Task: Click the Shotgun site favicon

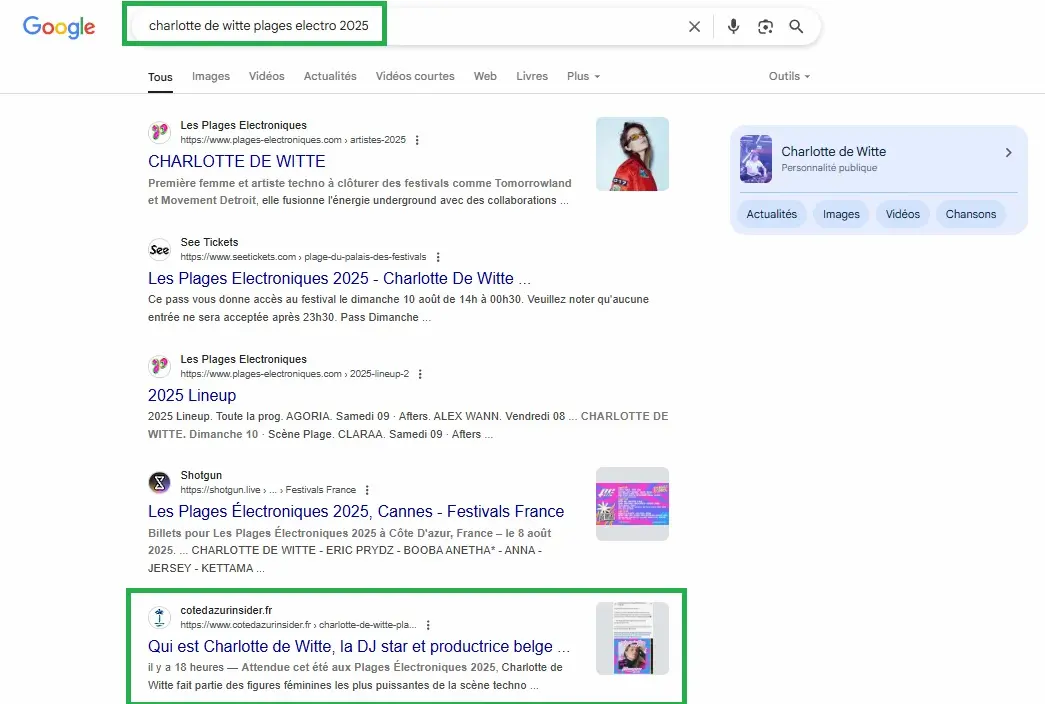Action: coord(159,482)
